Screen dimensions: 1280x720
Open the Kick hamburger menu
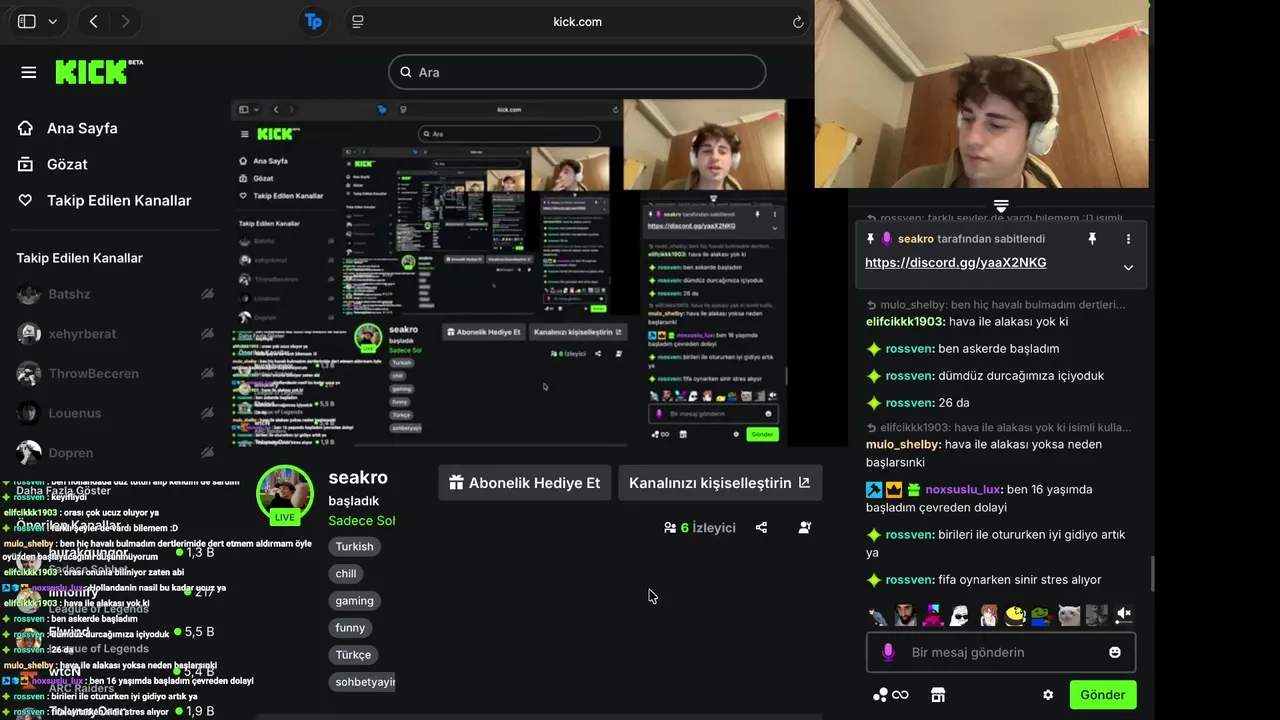tap(28, 72)
